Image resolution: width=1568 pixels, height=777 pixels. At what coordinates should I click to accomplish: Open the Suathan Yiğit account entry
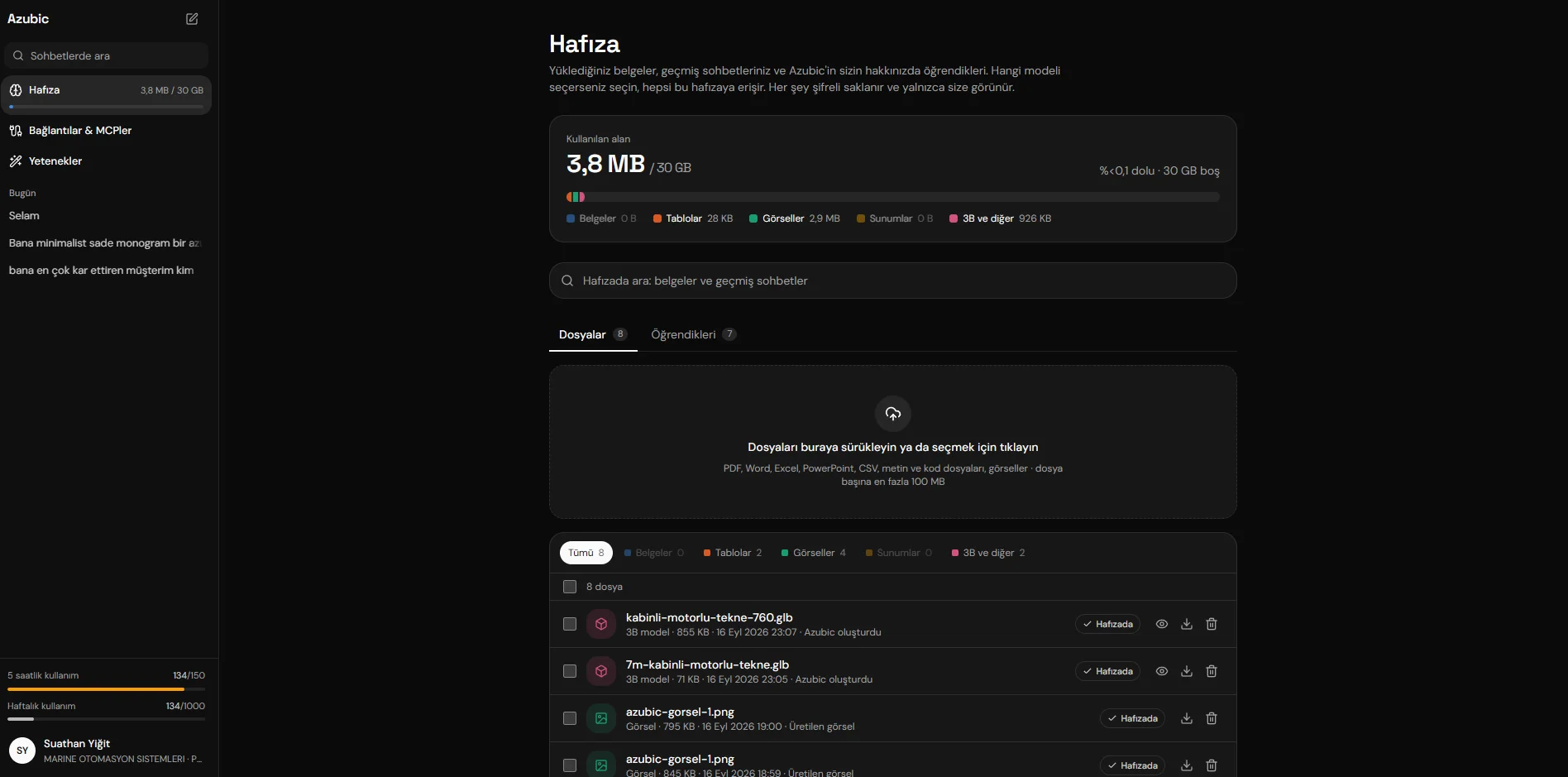pyautogui.click(x=106, y=751)
